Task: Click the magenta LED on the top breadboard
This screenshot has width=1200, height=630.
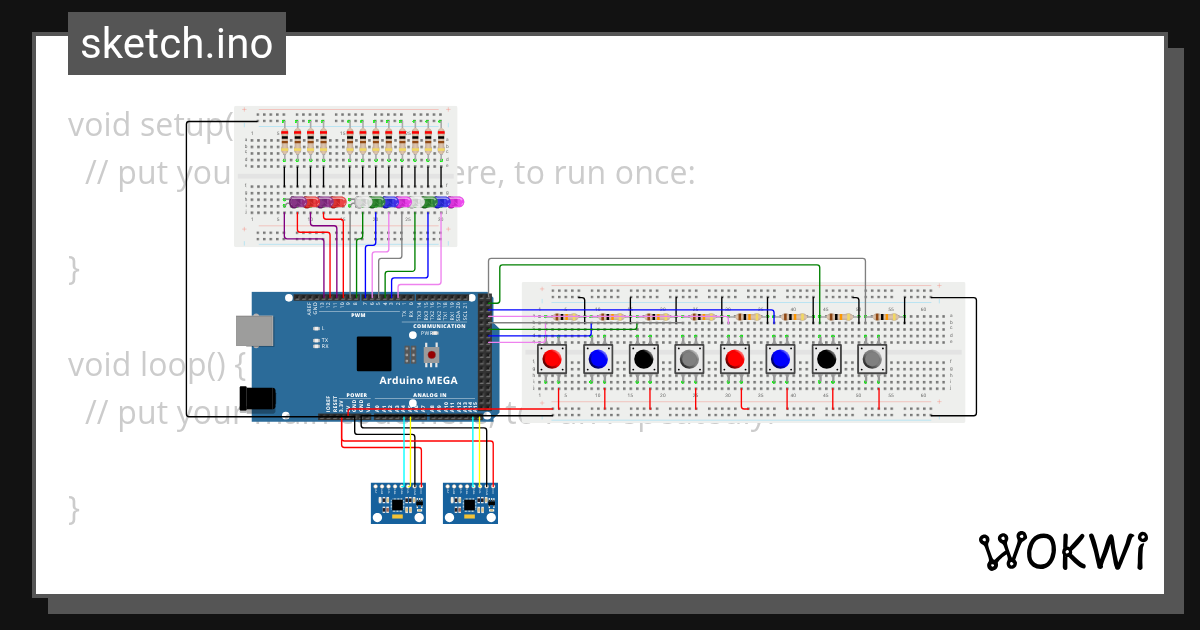Action: (x=405, y=203)
